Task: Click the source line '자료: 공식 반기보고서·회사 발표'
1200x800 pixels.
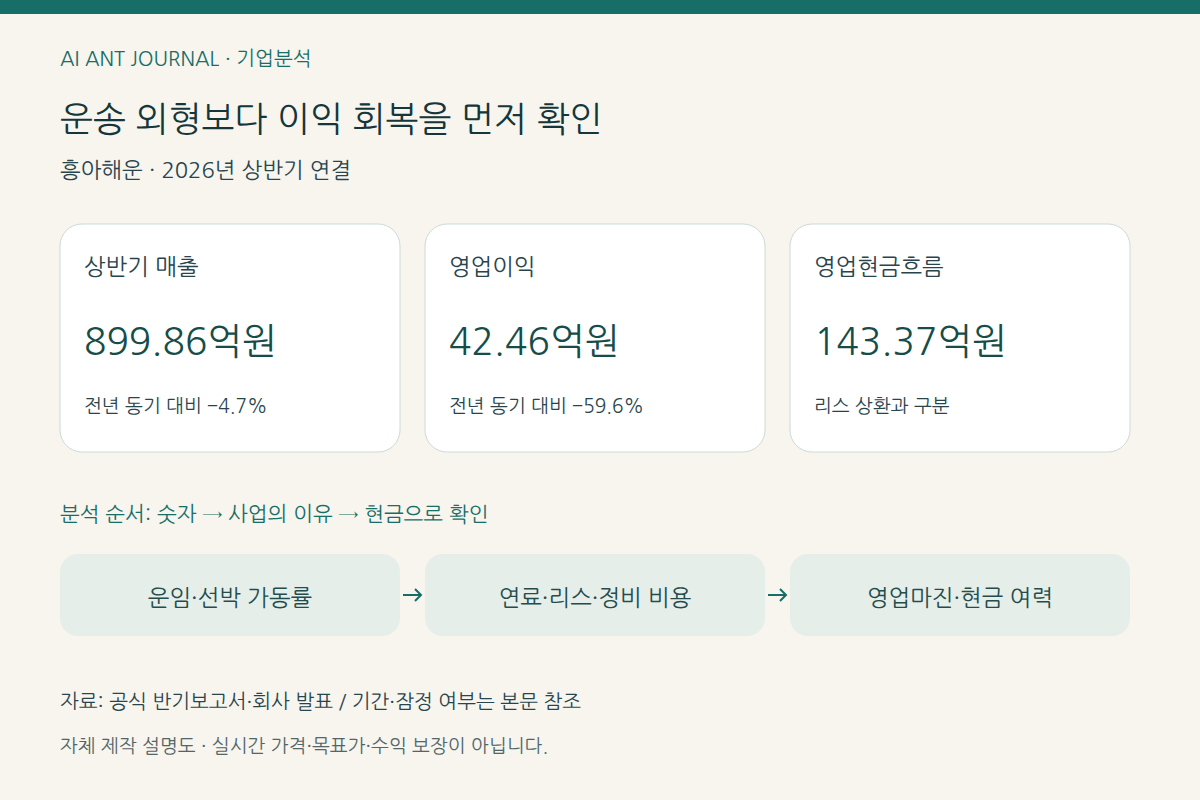Action: (197, 701)
